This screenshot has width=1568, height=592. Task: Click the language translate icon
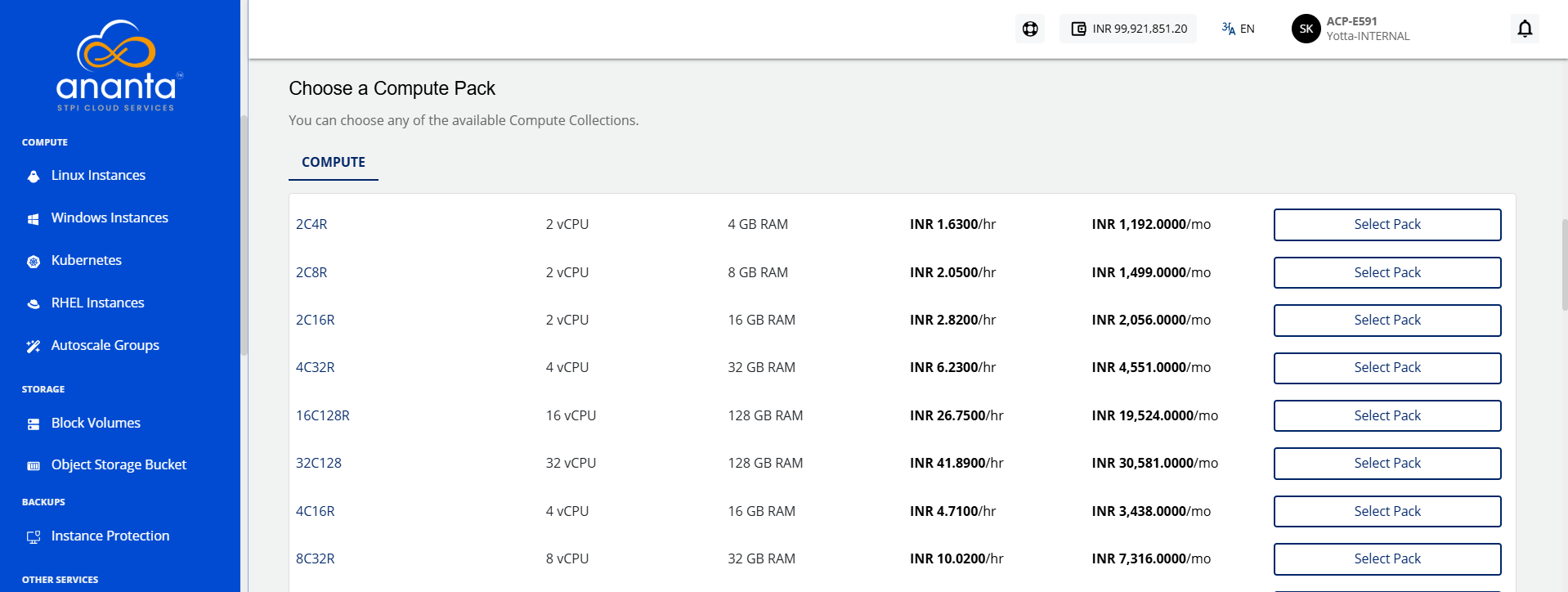click(1229, 29)
